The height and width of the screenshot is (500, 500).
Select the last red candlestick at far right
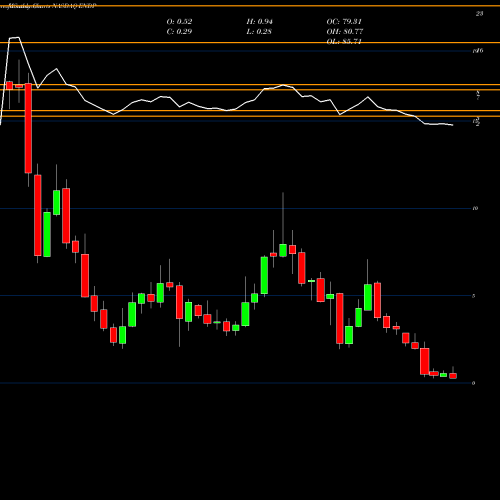453,376
